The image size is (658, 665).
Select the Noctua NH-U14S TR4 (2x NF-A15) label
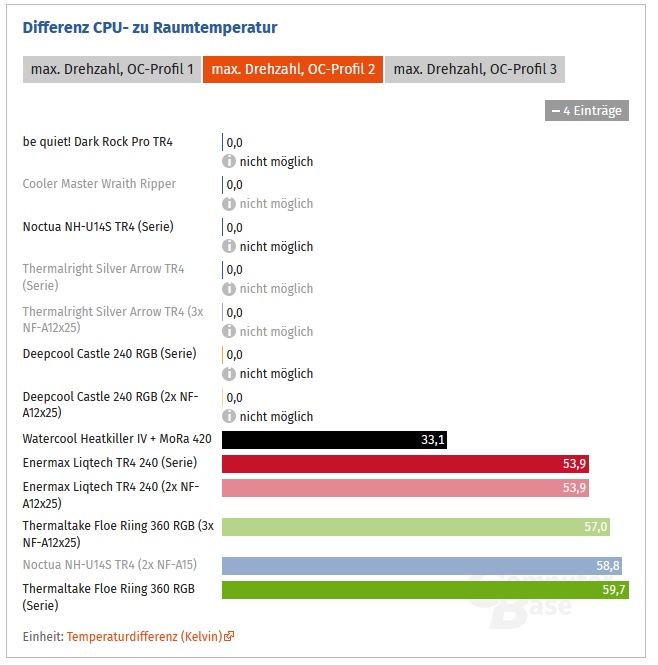[110, 565]
